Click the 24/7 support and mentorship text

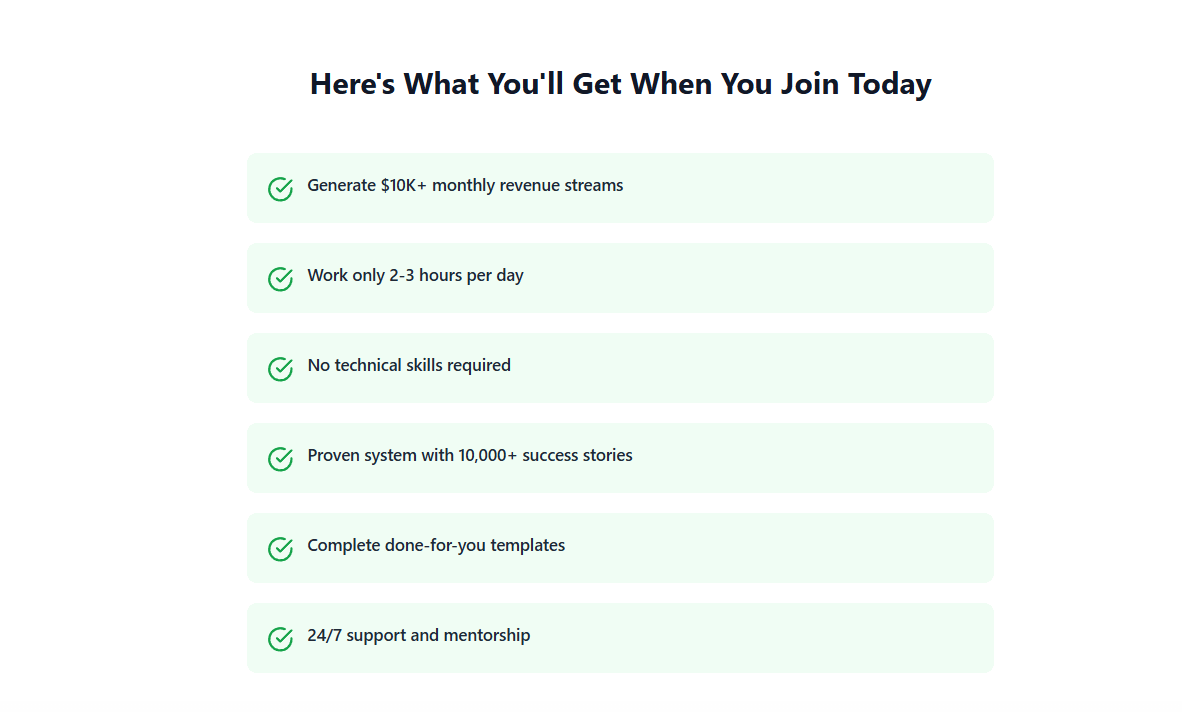(x=419, y=636)
